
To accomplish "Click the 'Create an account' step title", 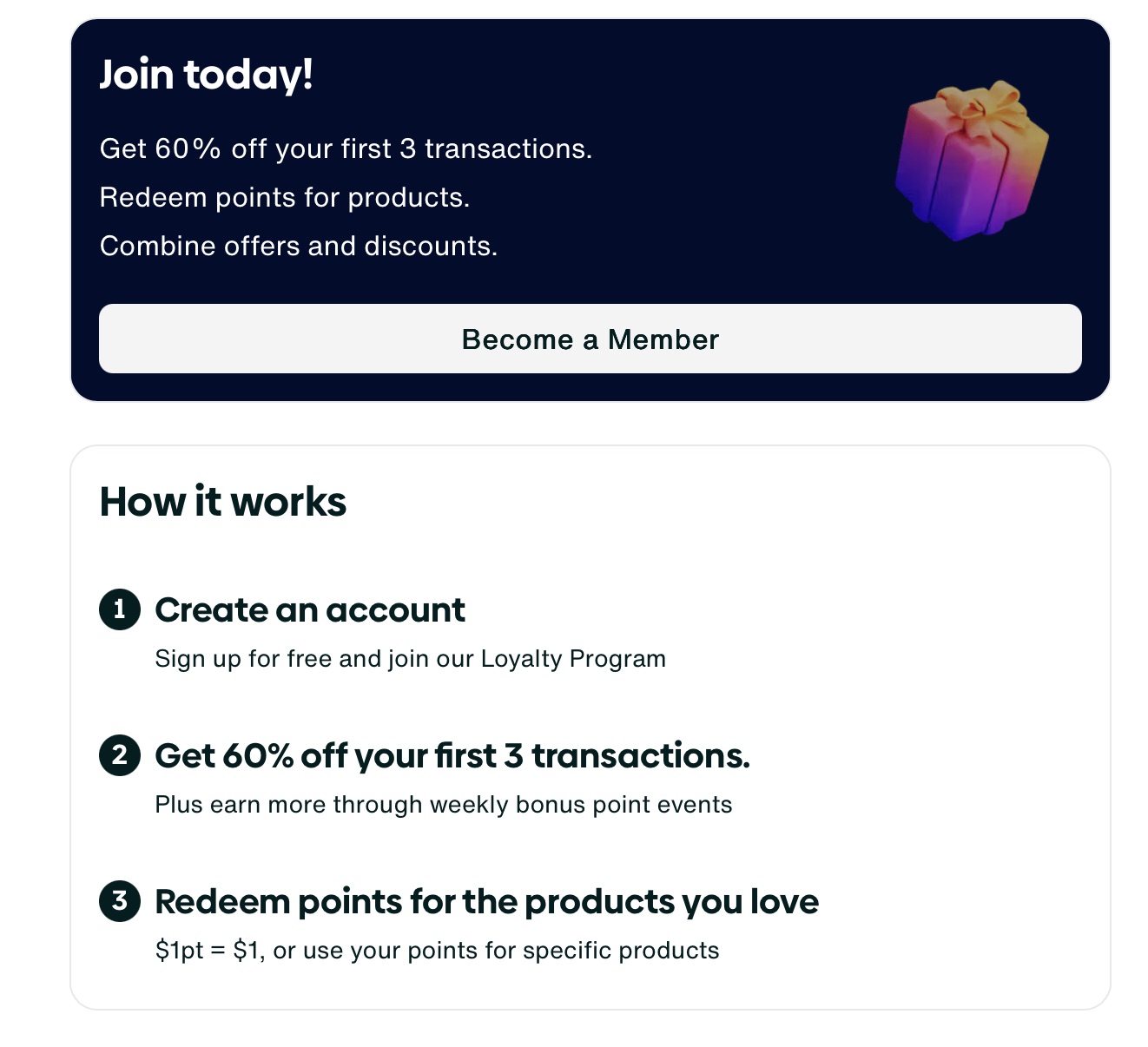I will pyautogui.click(x=310, y=610).
